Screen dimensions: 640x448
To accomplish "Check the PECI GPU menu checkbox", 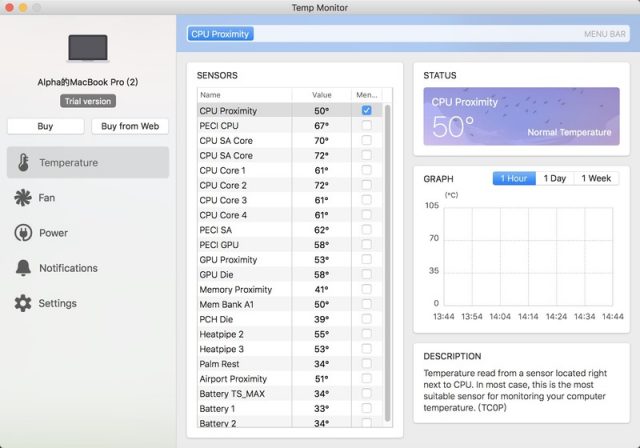I will tap(367, 244).
